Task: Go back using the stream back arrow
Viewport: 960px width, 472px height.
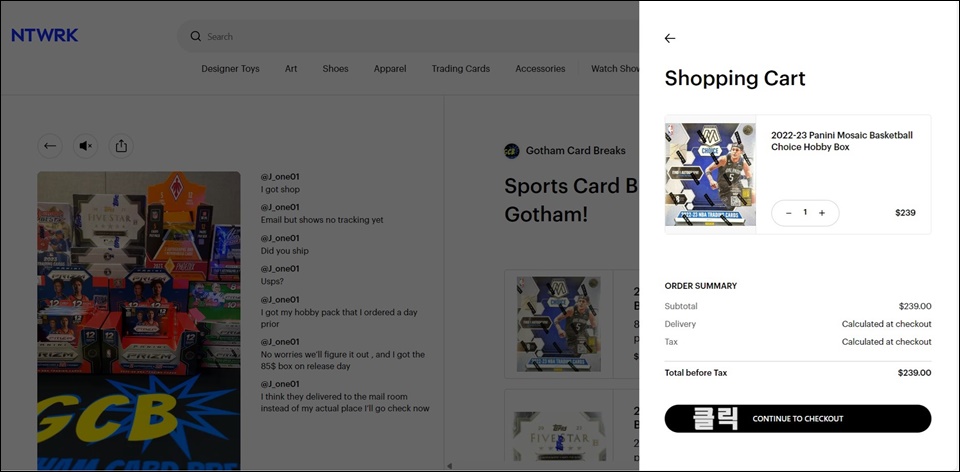Action: point(50,146)
